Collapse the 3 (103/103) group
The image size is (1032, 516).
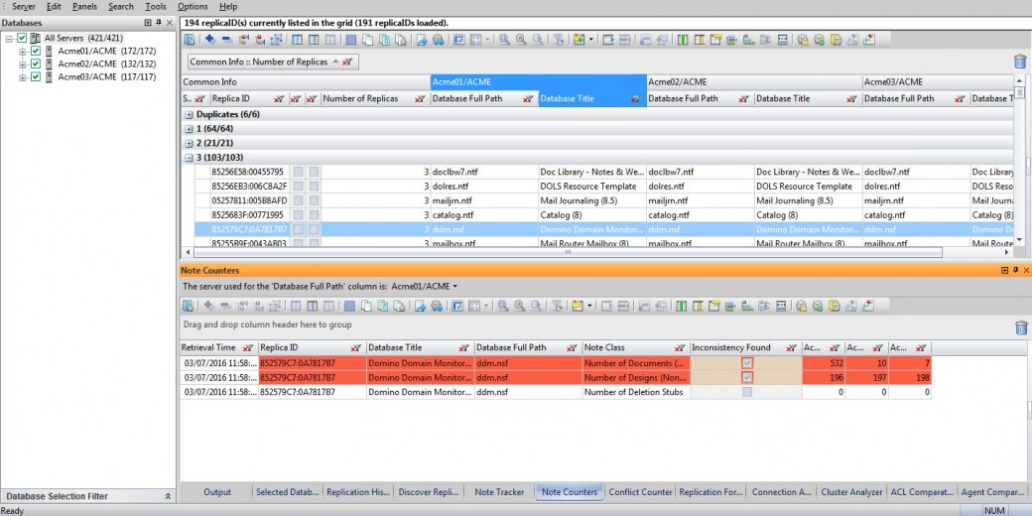click(189, 158)
